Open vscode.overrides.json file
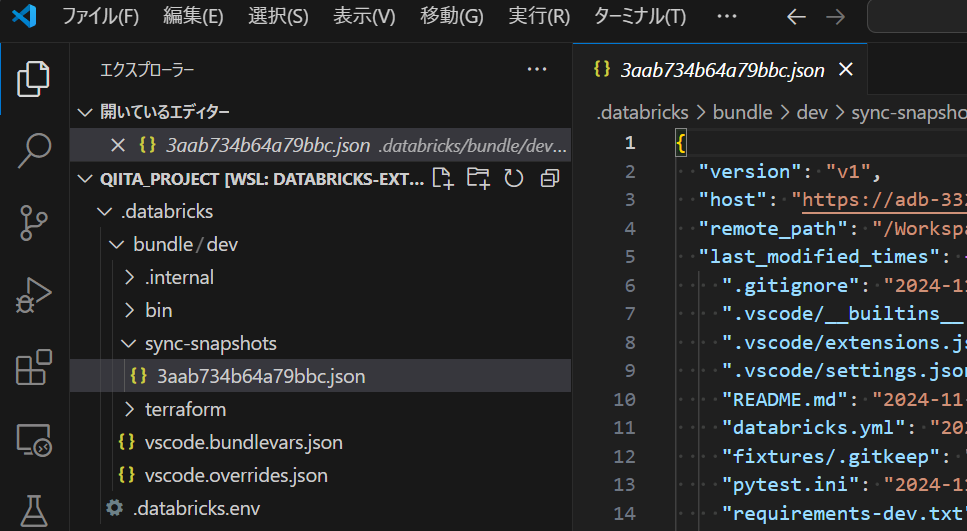Viewport: 967px width, 531px height. (x=236, y=475)
